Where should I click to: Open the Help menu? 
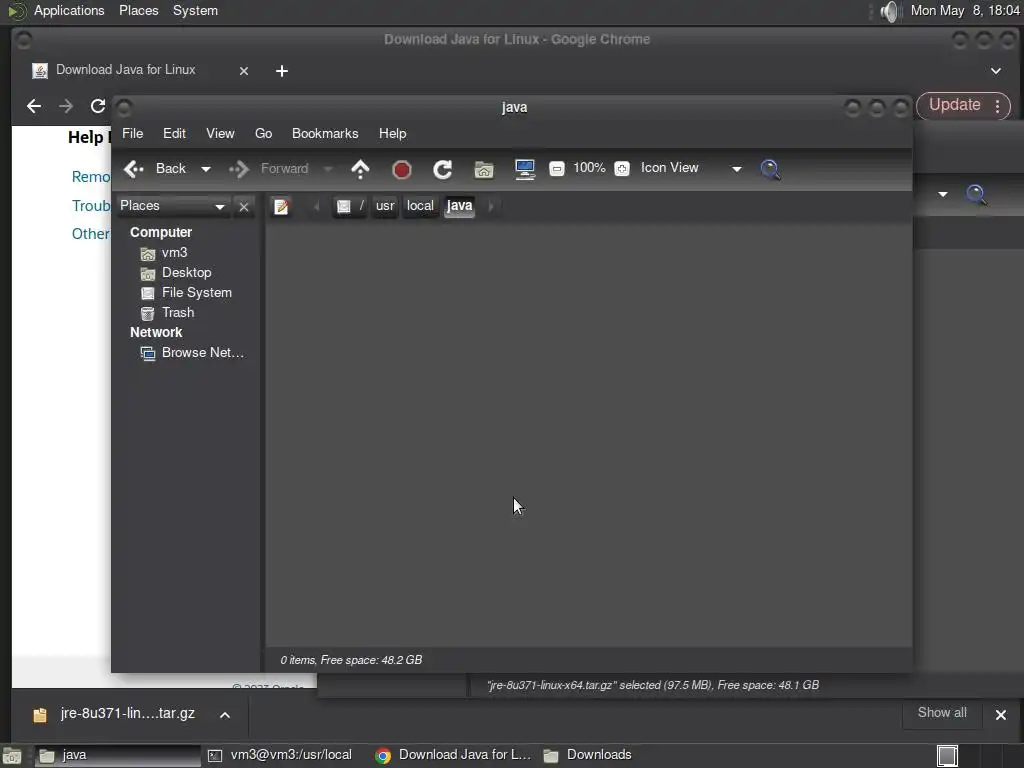coord(392,134)
